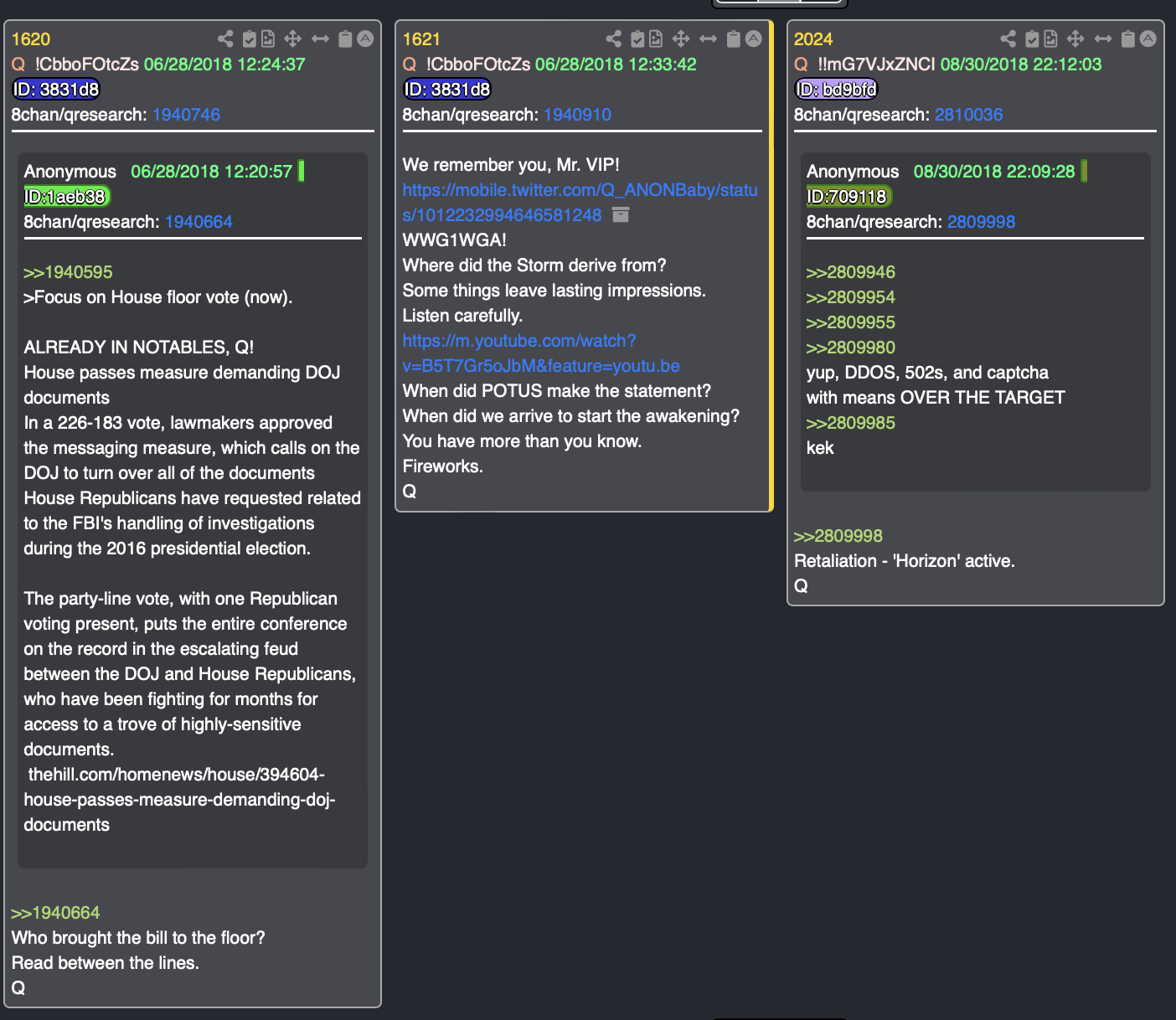Follow reply reference >>2809946

[x=851, y=272]
